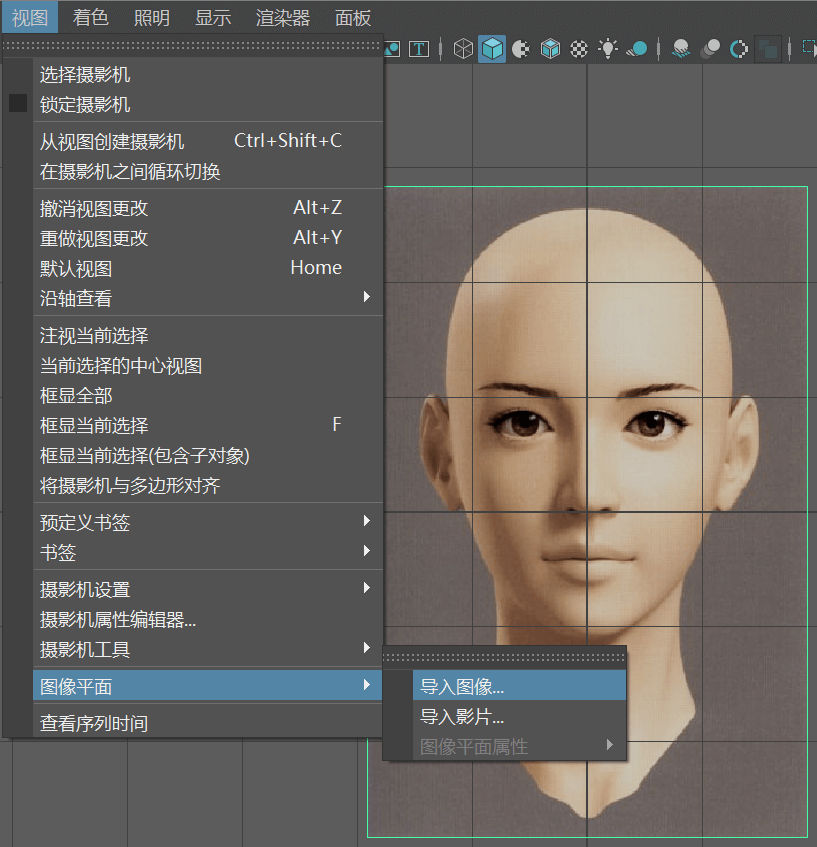This screenshot has height=847, width=817.
Task: Tick the 锁定摄影机 checkbox
Action: pyautogui.click(x=18, y=104)
